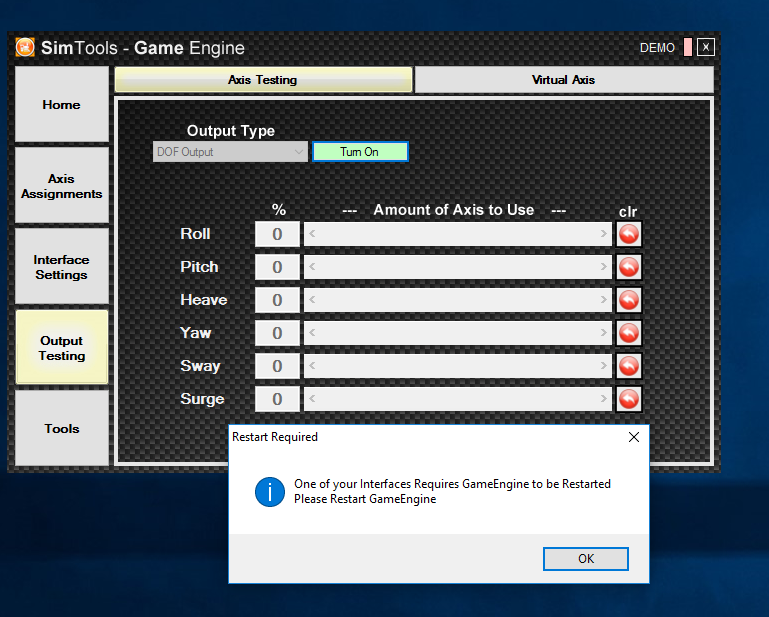The height and width of the screenshot is (617, 769).
Task: Click the Pitch axis slider track
Action: [458, 267]
